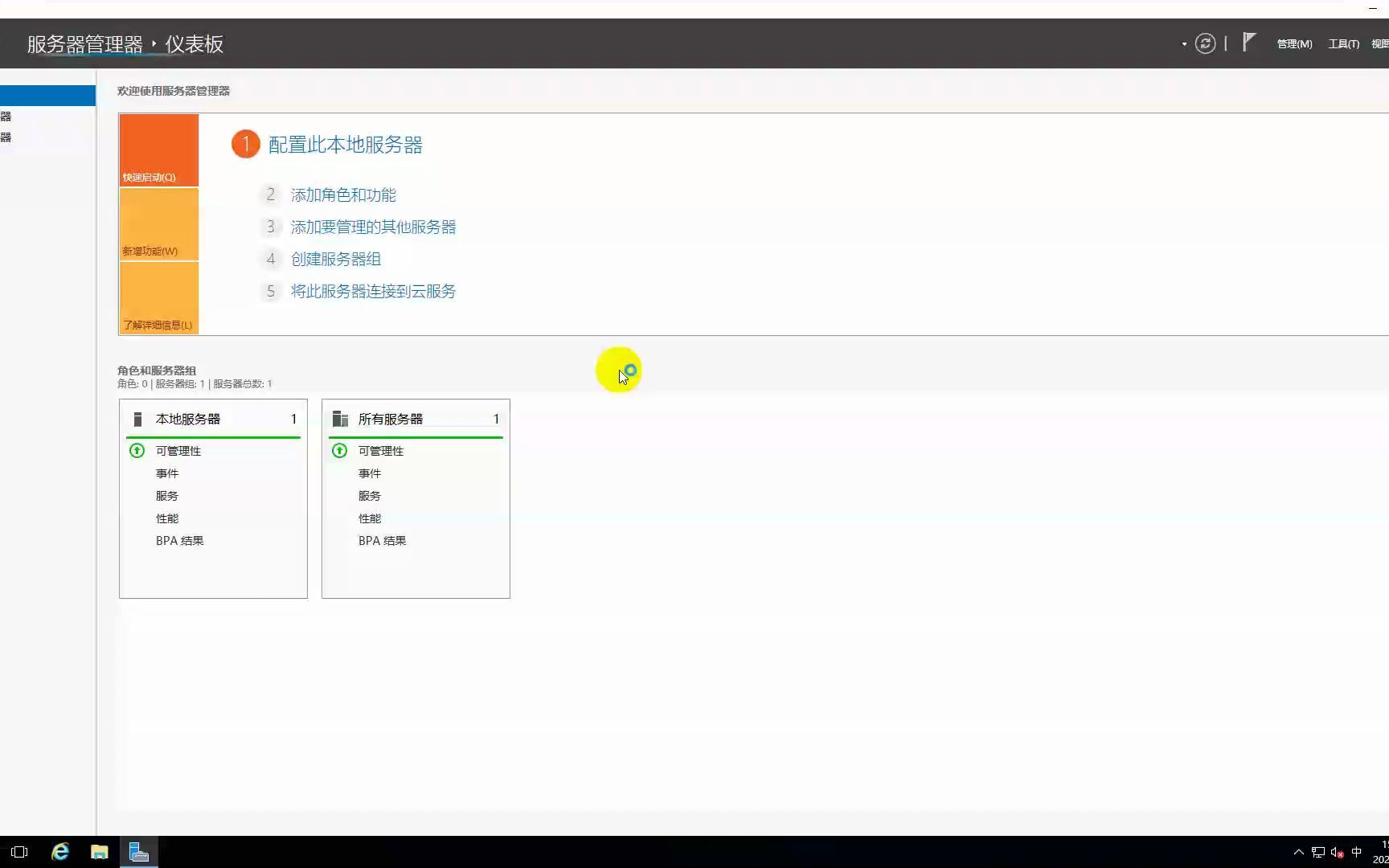Image resolution: width=1389 pixels, height=868 pixels.
Task: Click green status icon in 所有服务器 tile
Action: pyautogui.click(x=339, y=451)
